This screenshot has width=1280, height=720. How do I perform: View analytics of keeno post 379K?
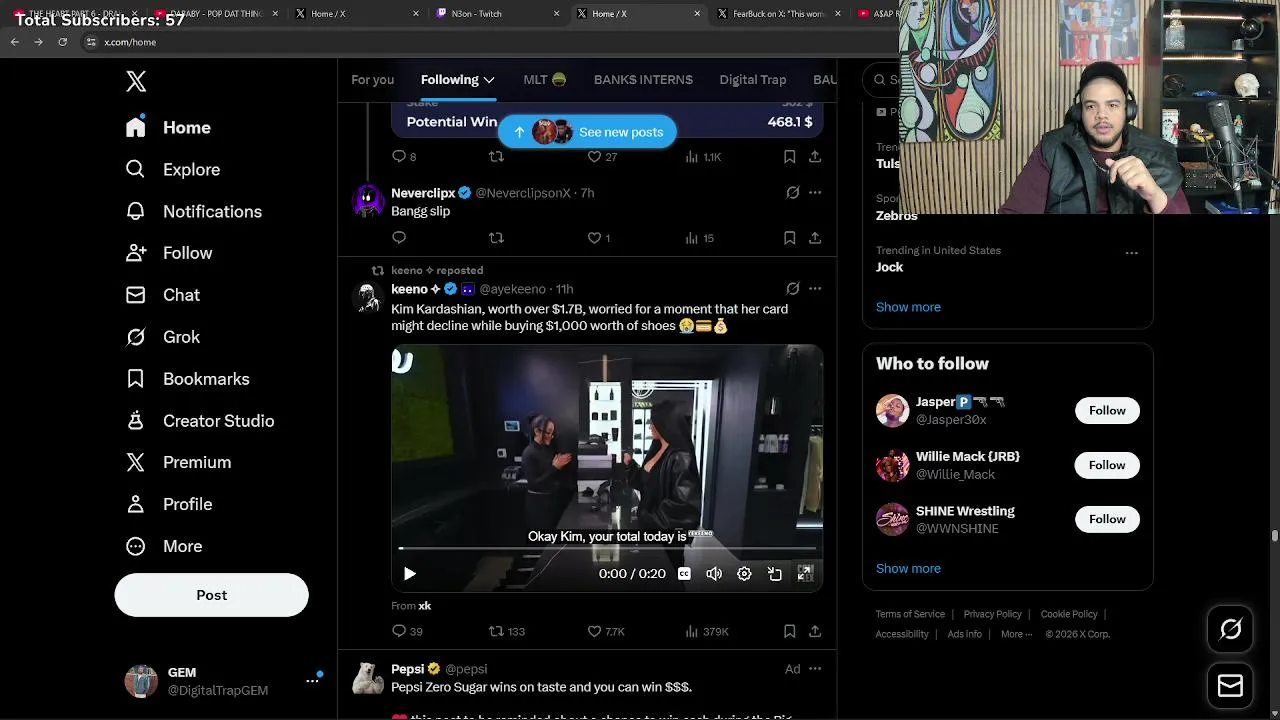tap(706, 632)
